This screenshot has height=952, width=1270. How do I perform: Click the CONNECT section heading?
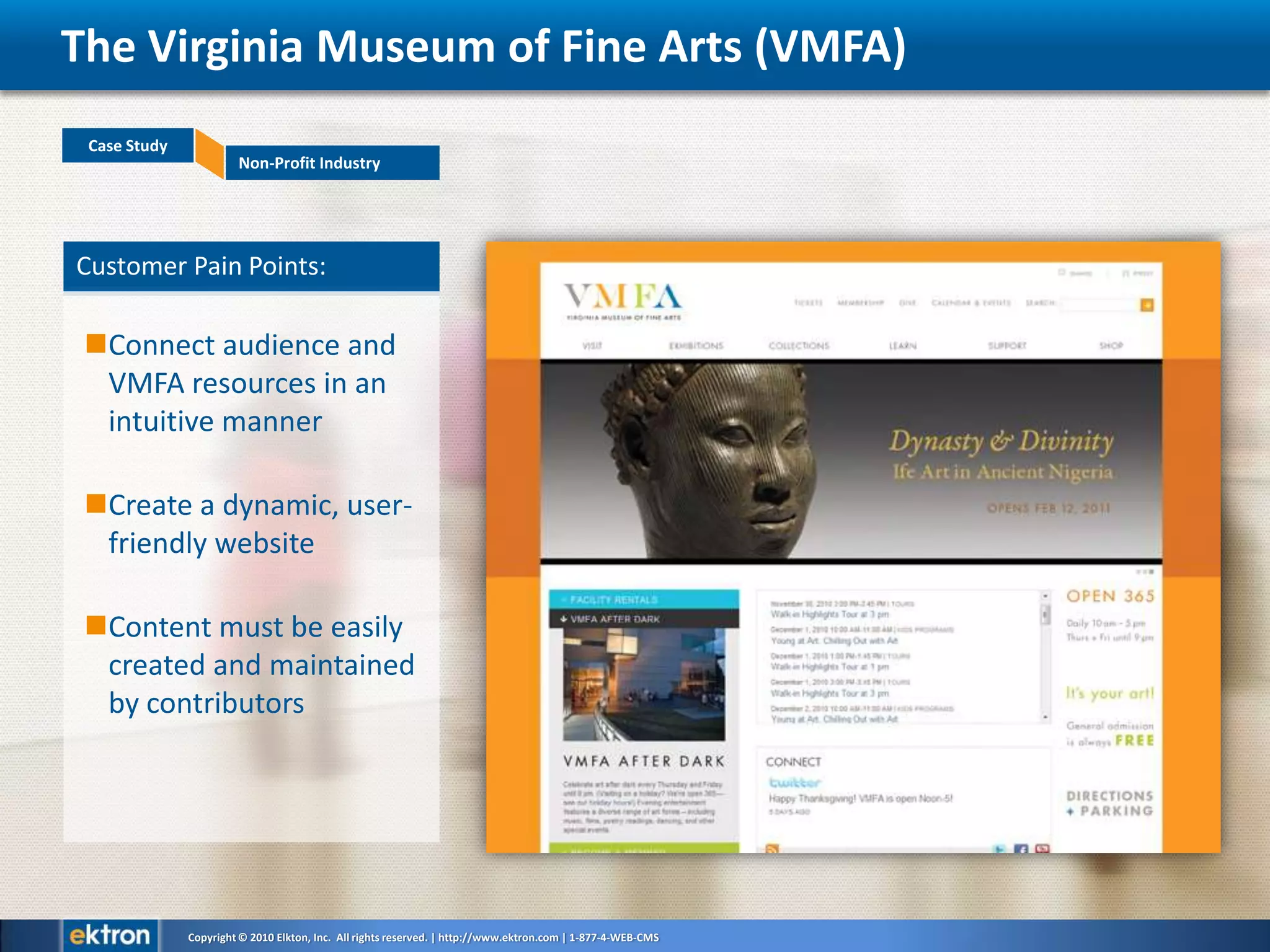click(793, 762)
